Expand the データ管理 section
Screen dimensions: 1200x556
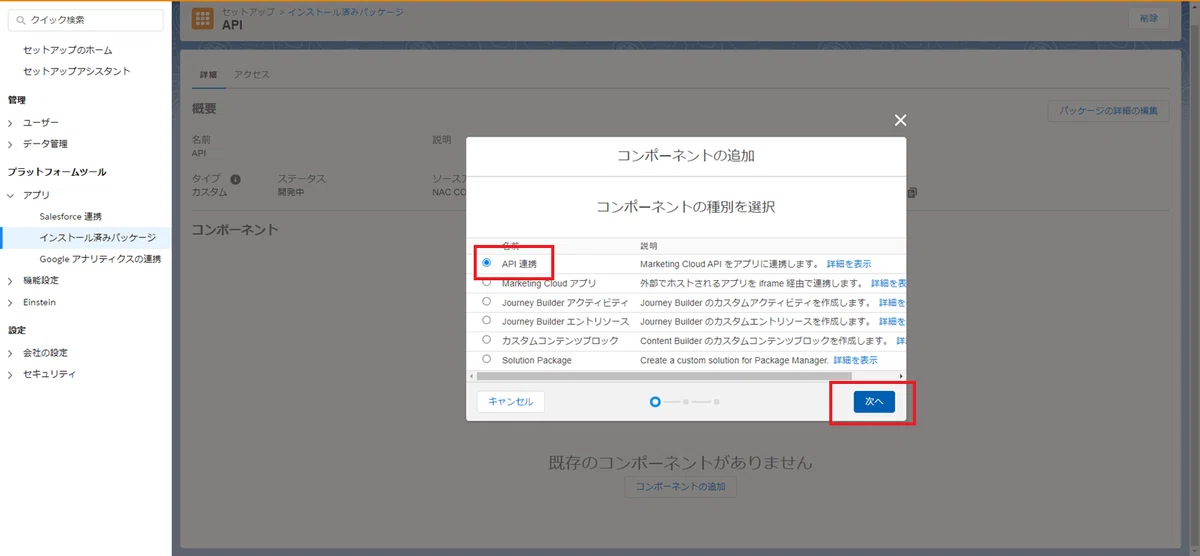[x=10, y=144]
